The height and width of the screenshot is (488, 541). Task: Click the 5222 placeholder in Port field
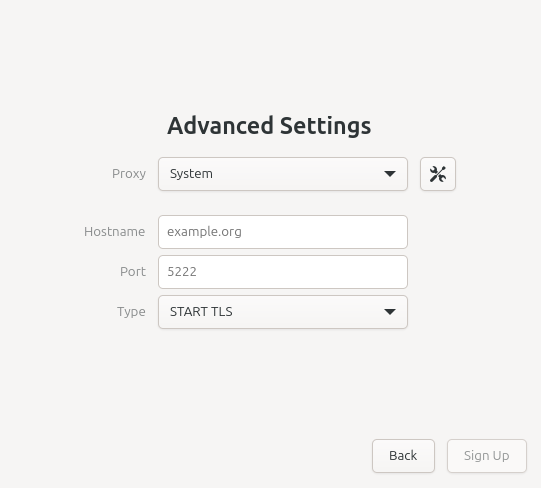(x=182, y=272)
